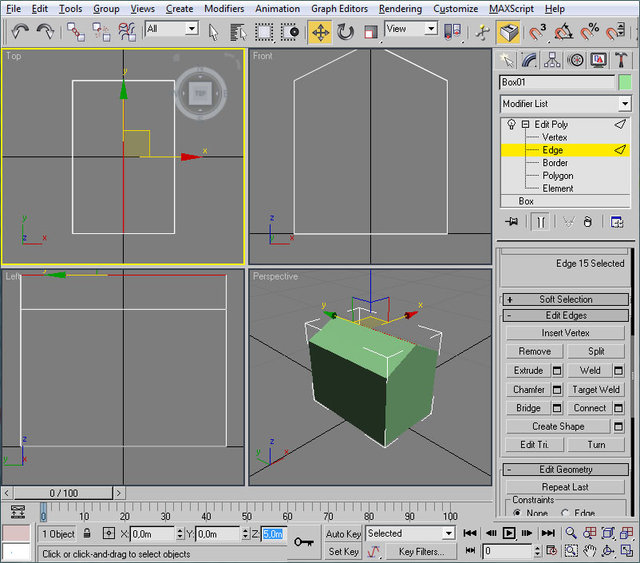This screenshot has height=563, width=640.
Task: Toggle the selection lock padlock
Action: pyautogui.click(x=89, y=534)
